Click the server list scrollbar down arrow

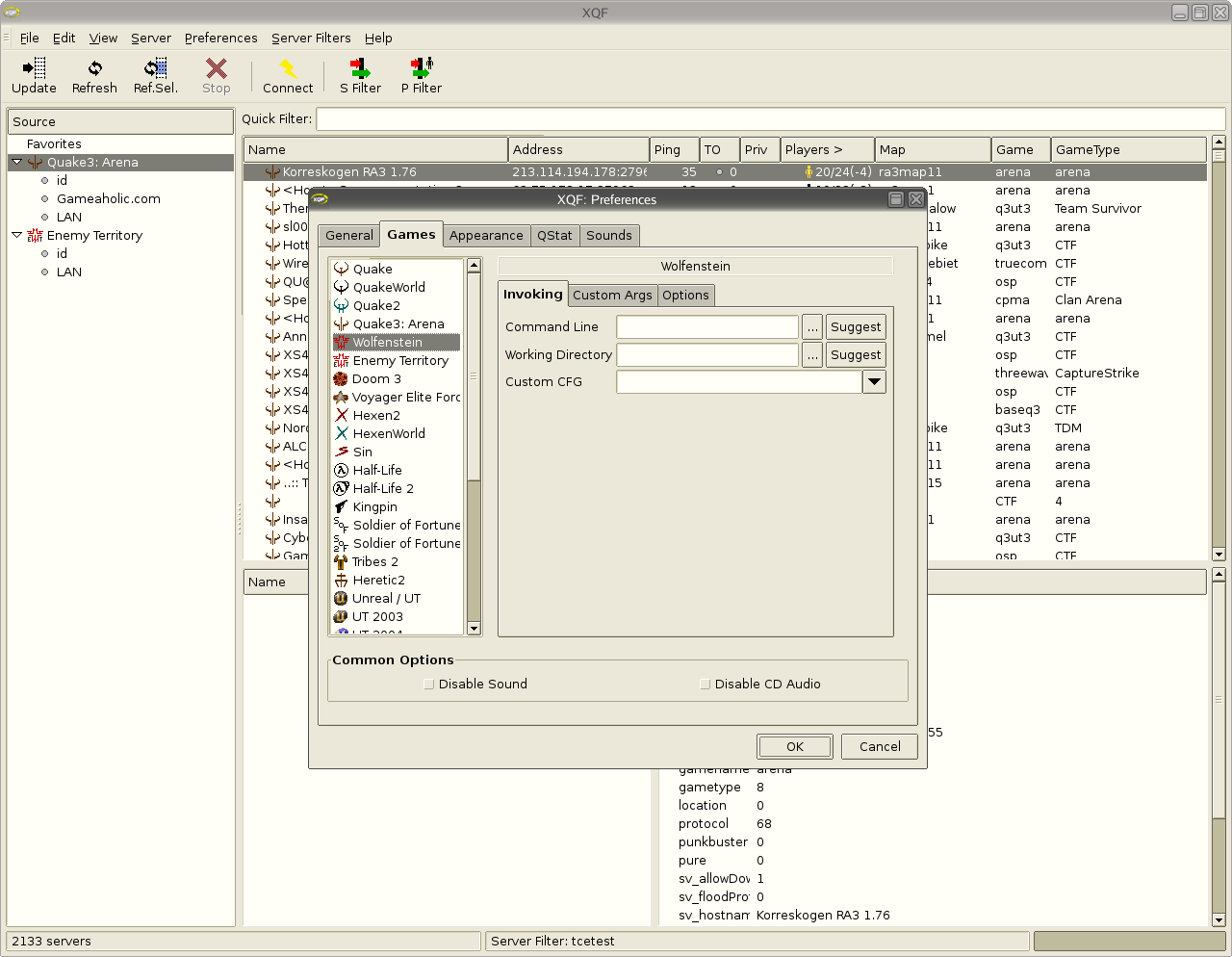coord(1219,554)
